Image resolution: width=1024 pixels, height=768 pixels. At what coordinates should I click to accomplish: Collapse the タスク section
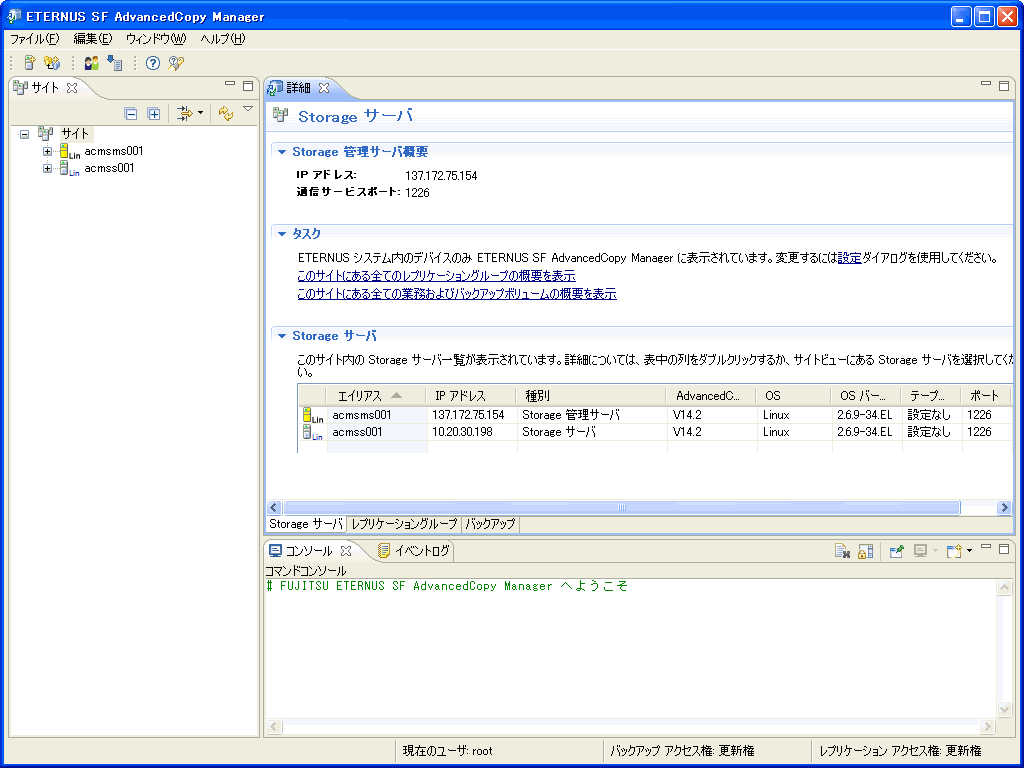click(x=282, y=234)
